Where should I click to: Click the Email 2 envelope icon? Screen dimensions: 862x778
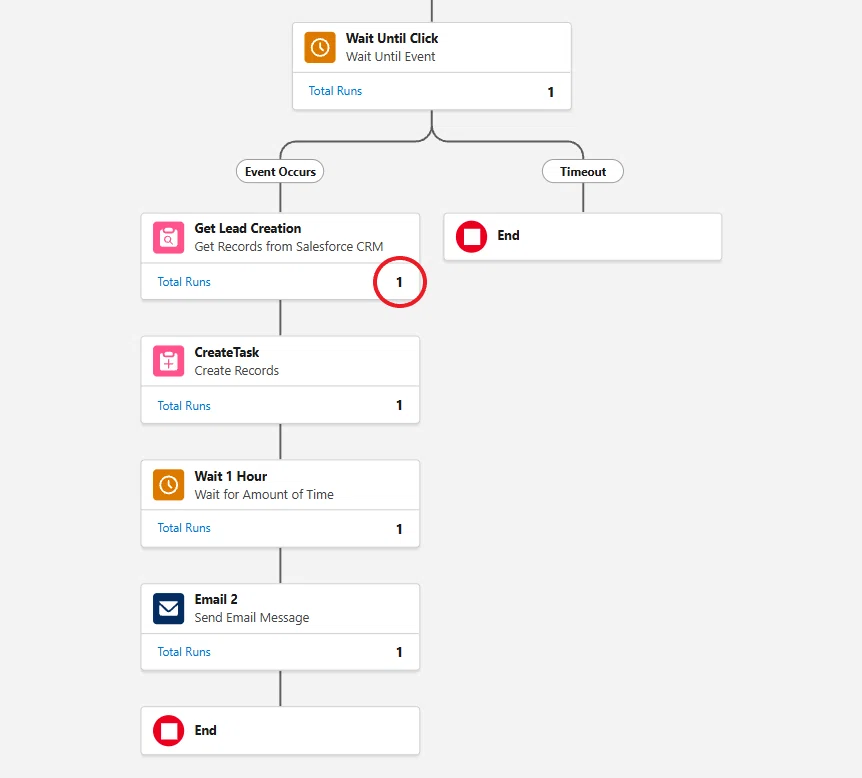click(x=168, y=608)
